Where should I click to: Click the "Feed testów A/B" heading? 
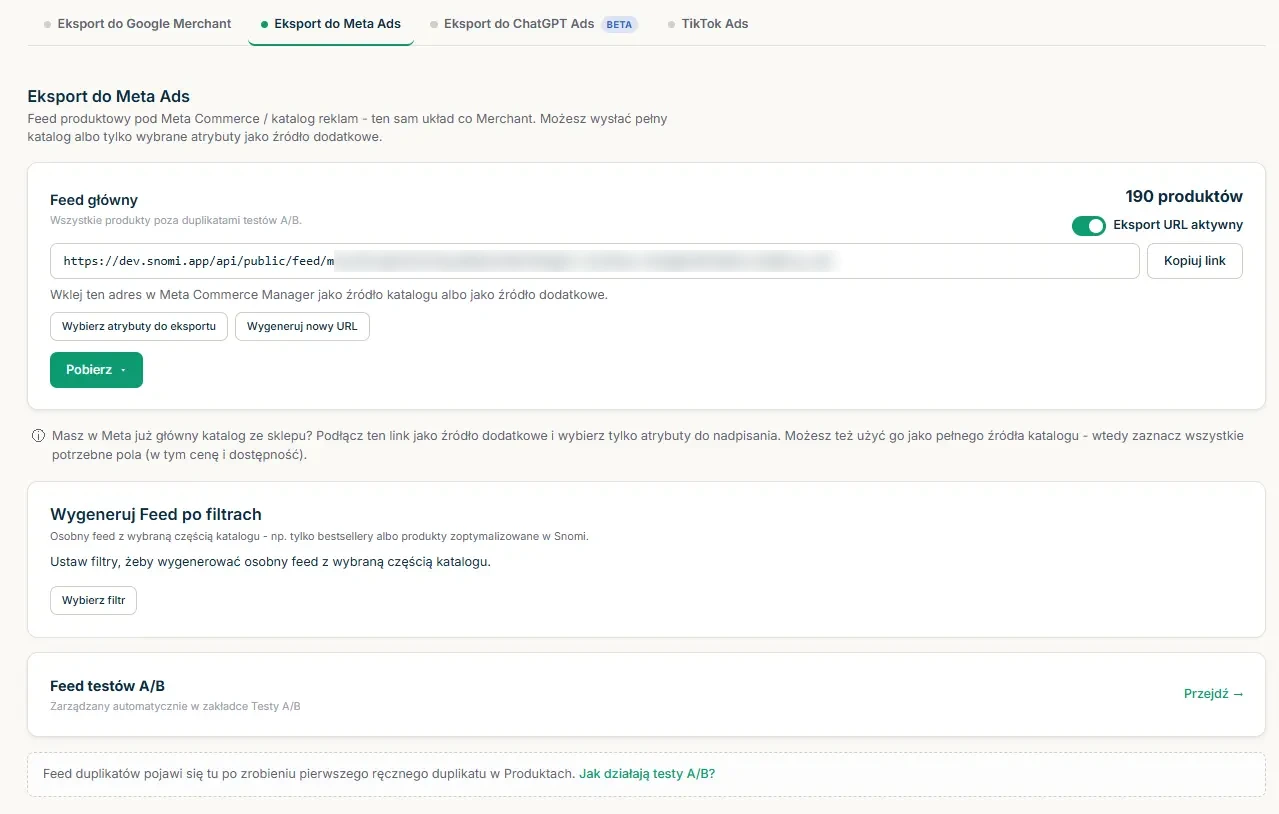(x=107, y=686)
